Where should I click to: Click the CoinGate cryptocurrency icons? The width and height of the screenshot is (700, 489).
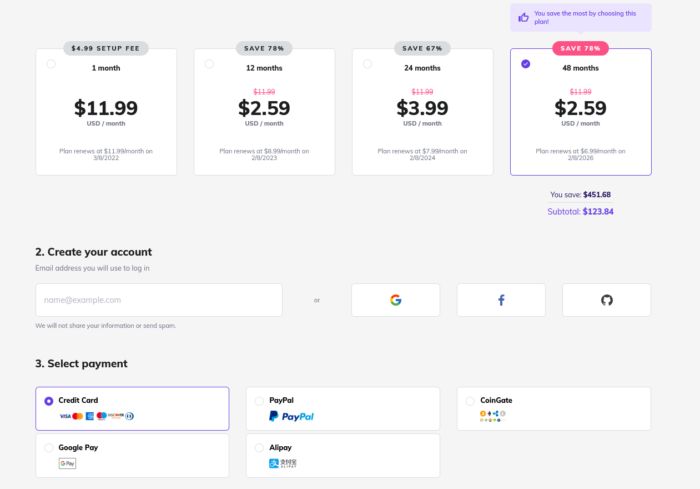point(492,416)
